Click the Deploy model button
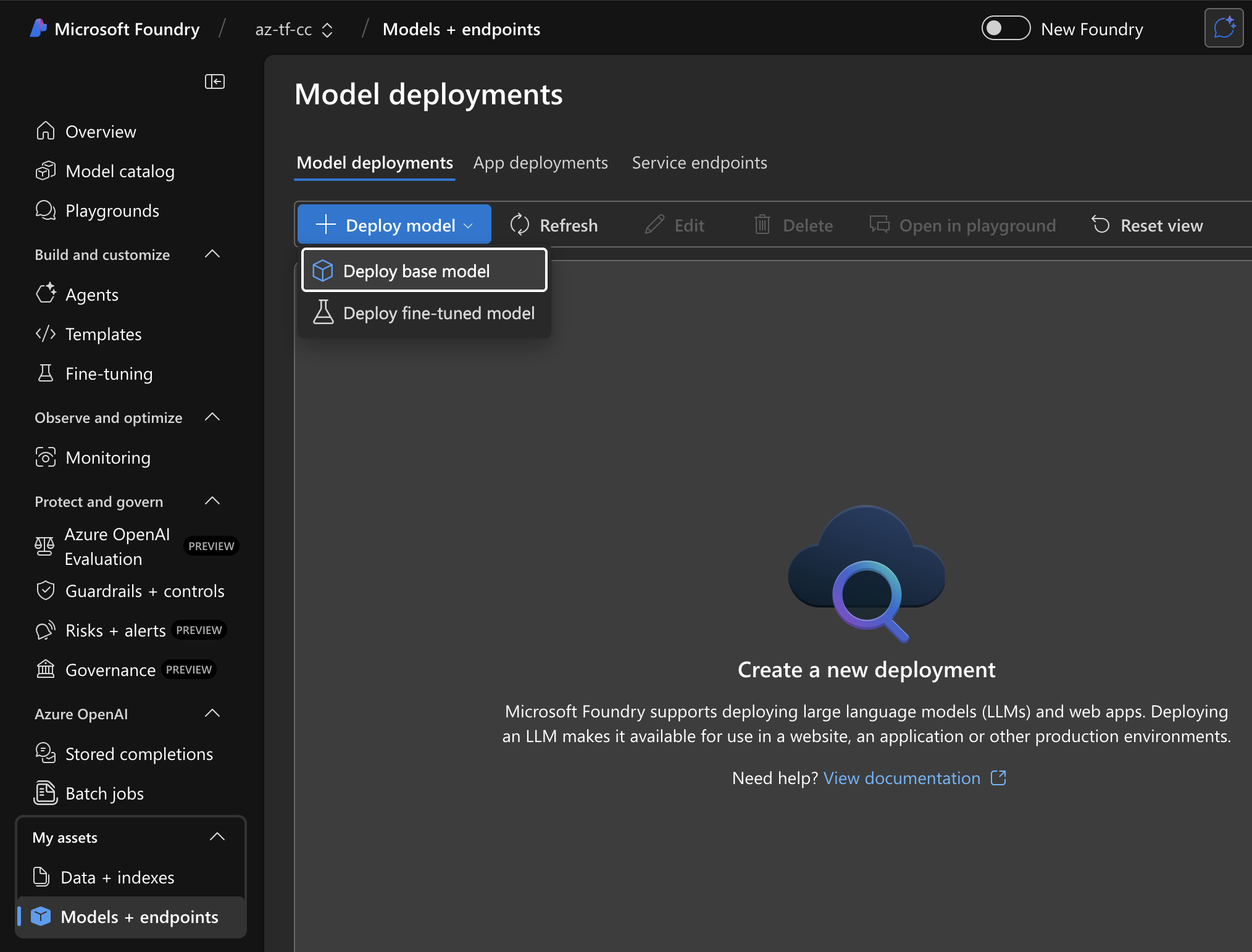Viewport: 1252px width, 952px height. (394, 225)
